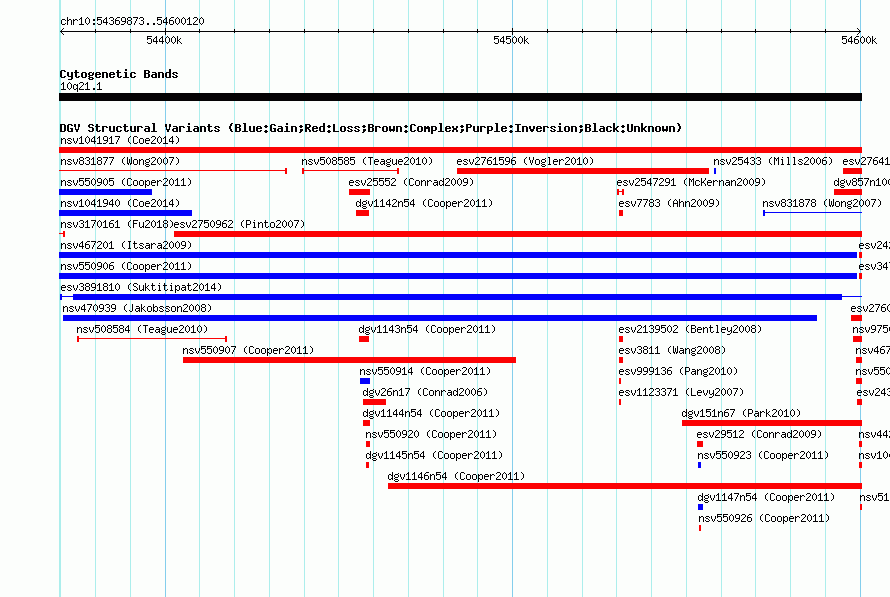Select esv29512 (Conrad2009) label

[759, 434]
